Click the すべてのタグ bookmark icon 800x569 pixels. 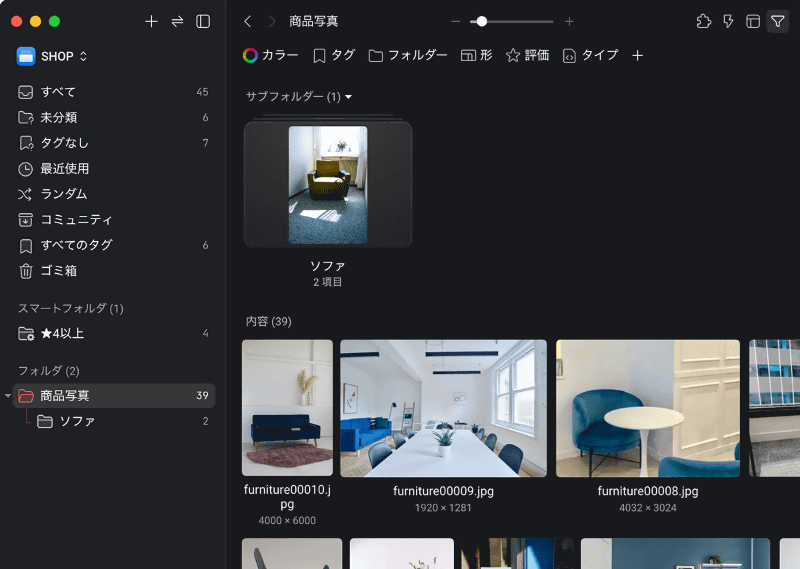(x=26, y=246)
